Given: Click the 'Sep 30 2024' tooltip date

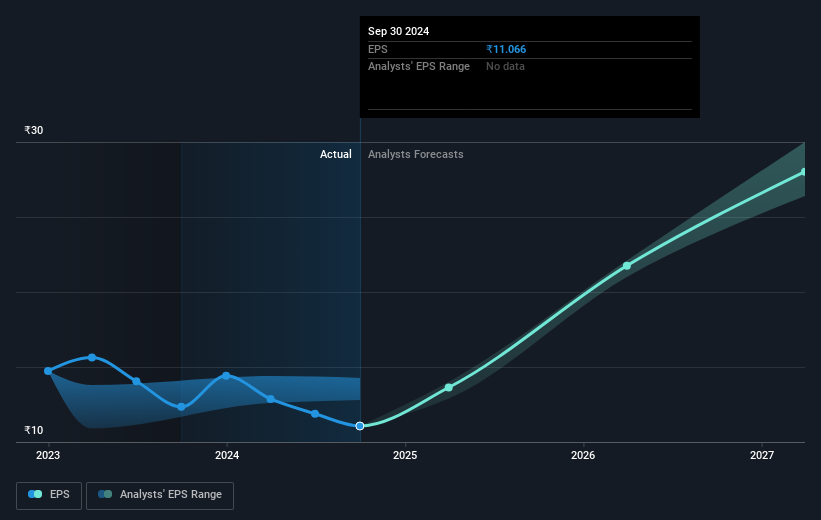Looking at the screenshot, I should pos(398,31).
